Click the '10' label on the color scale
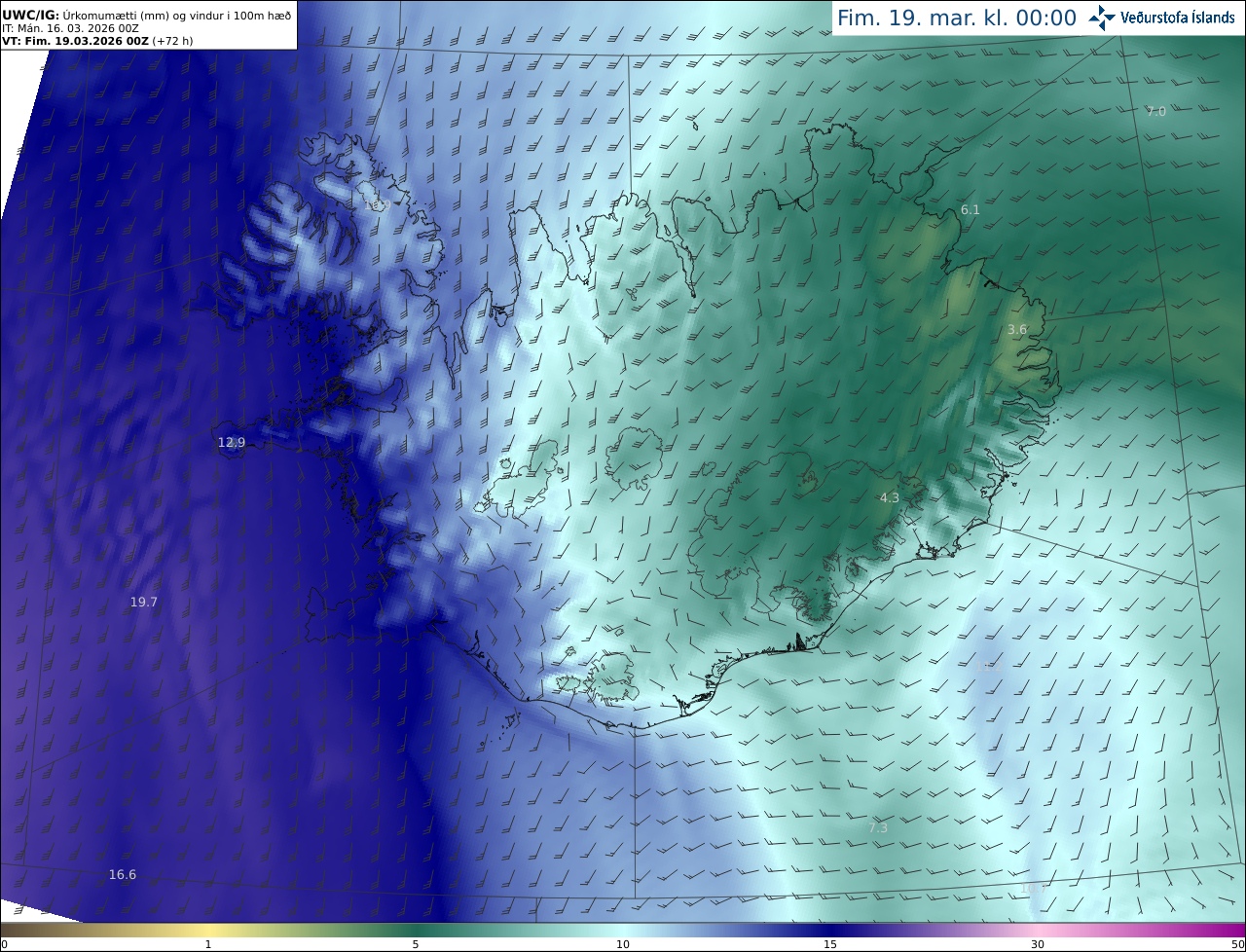1246x952 pixels. [x=623, y=944]
